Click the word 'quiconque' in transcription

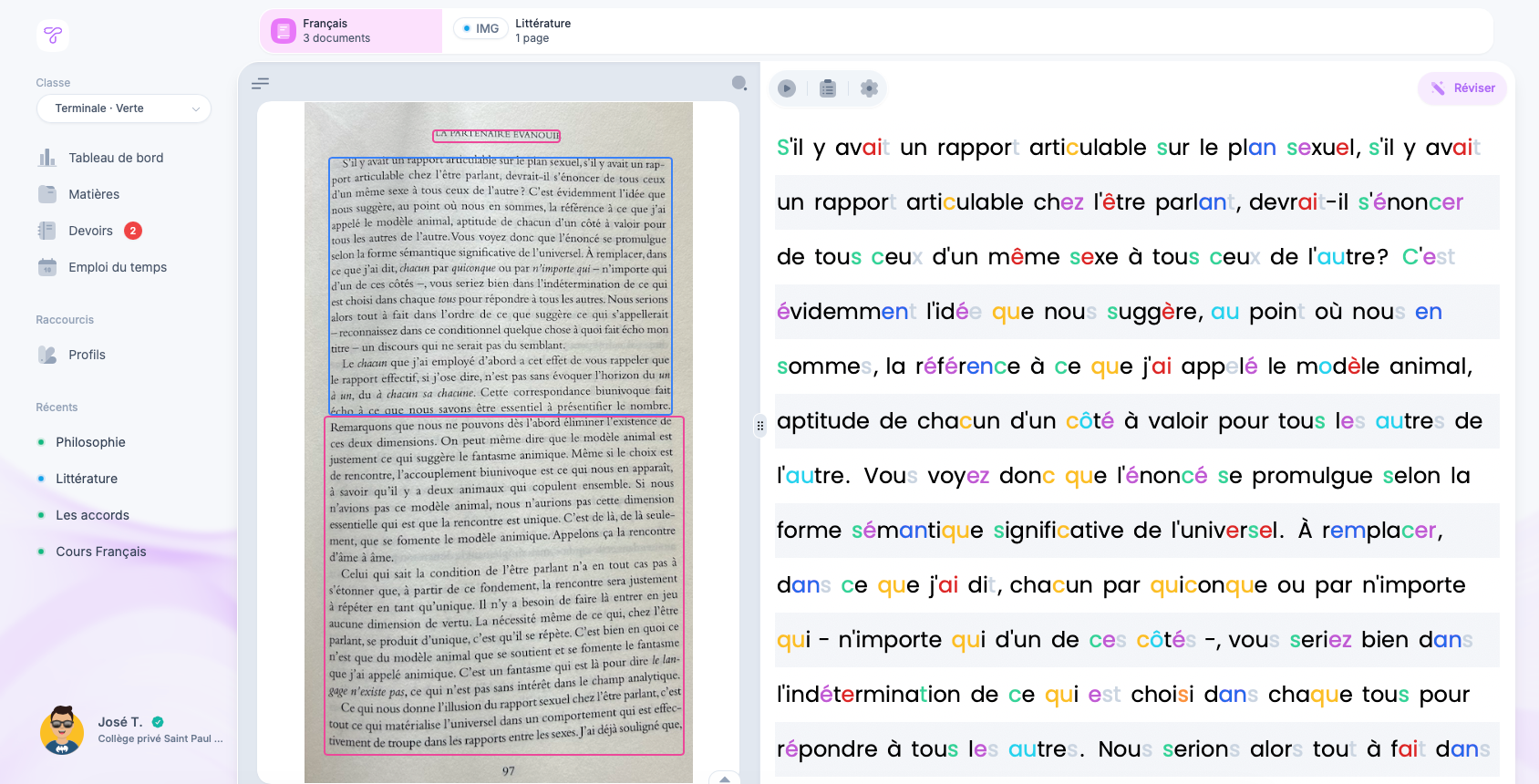1209,585
